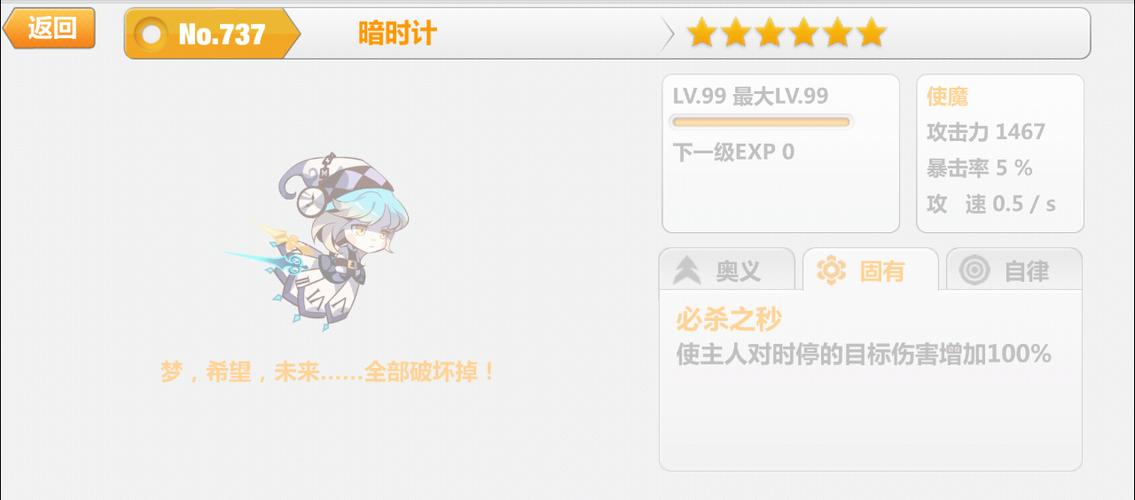
Task: Click the EXP progress bar
Action: click(x=761, y=122)
